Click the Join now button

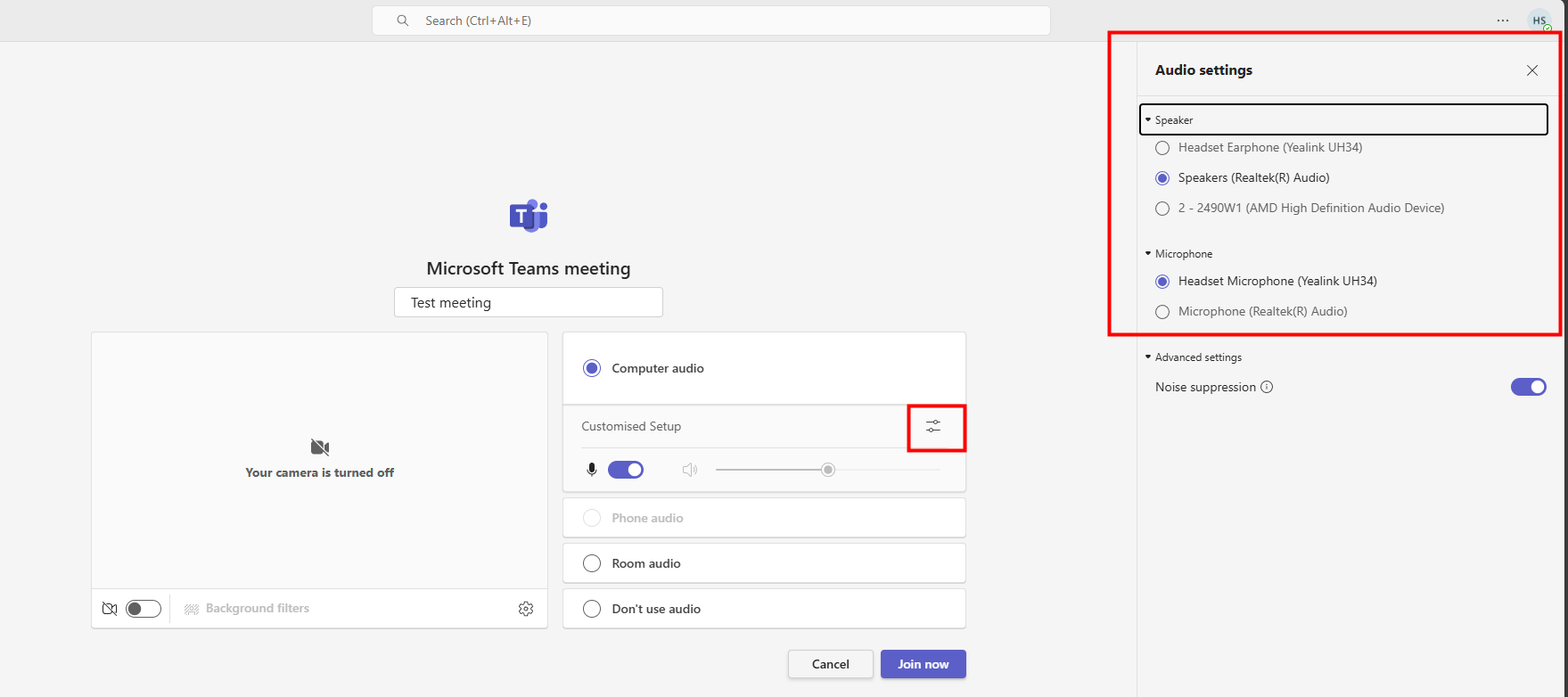(924, 664)
